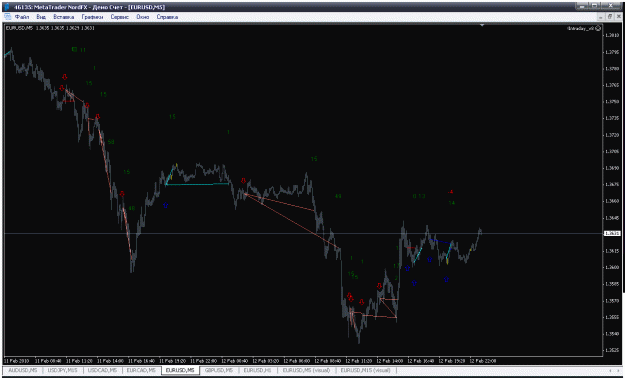Image resolution: width=625 pixels, height=378 pixels.
Task: Click the MetaTrader icon in the title bar
Action: click(8, 7)
